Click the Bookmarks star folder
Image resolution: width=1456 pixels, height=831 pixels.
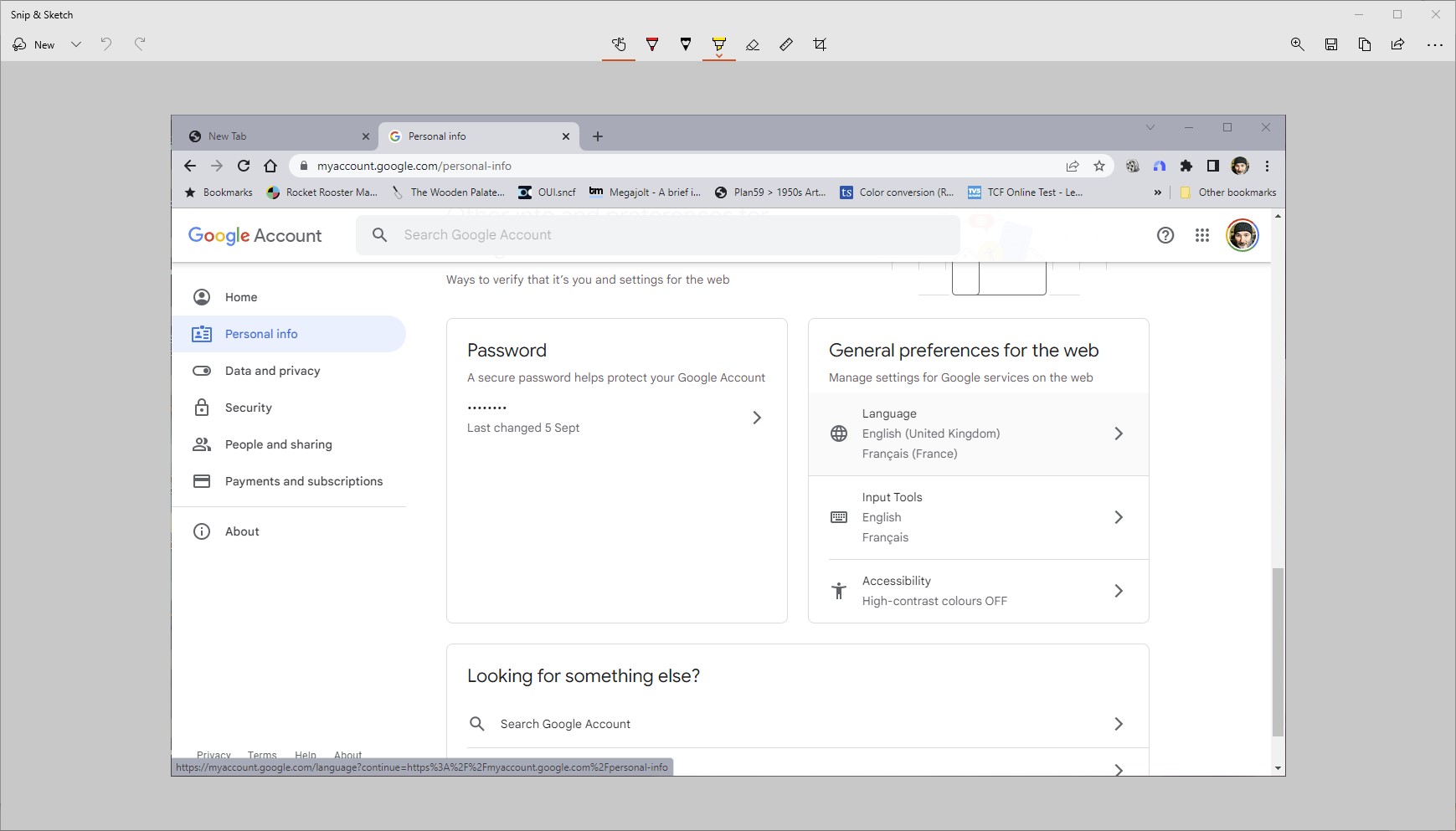click(x=219, y=192)
